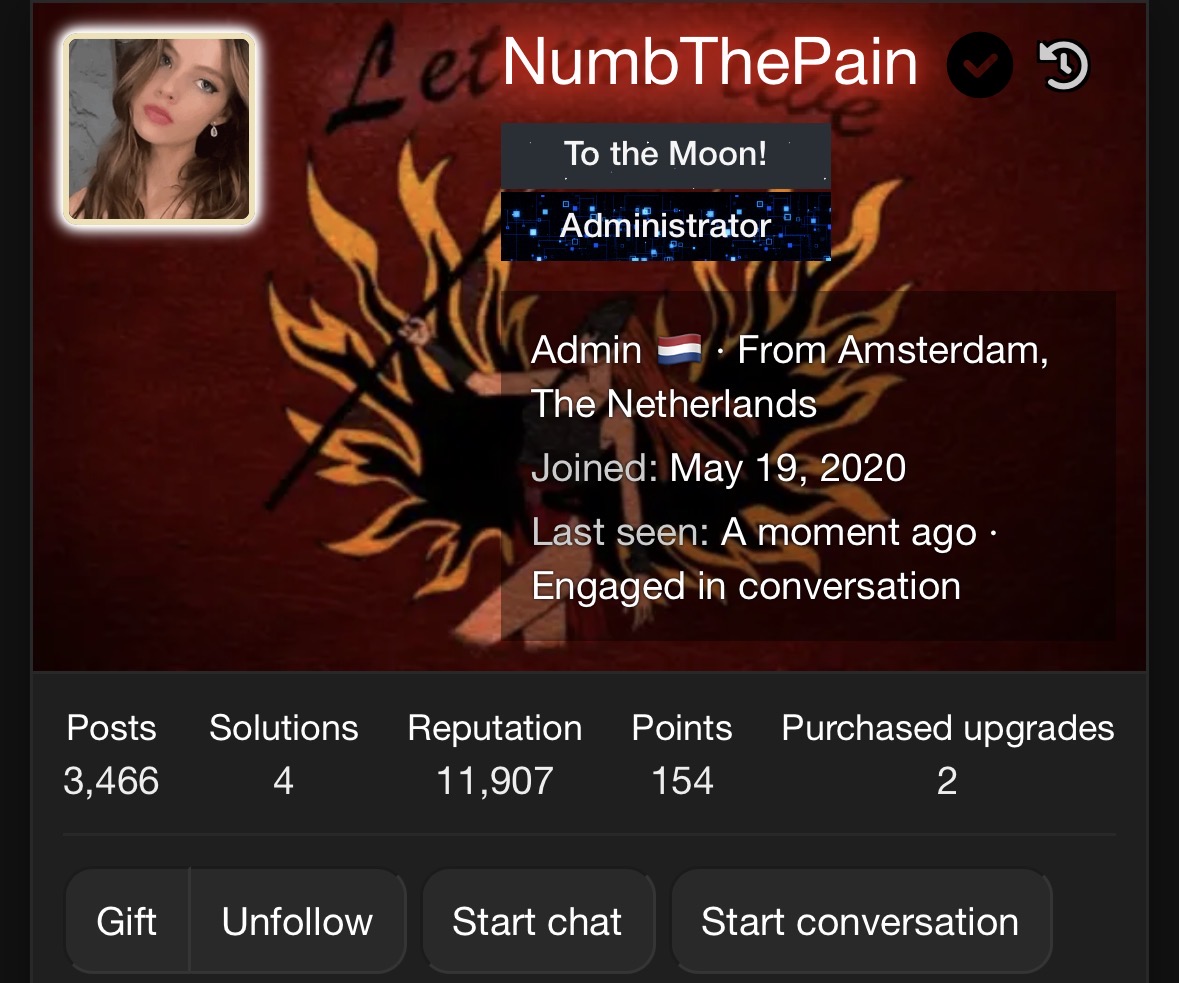Open username history clock icon

1063,65
